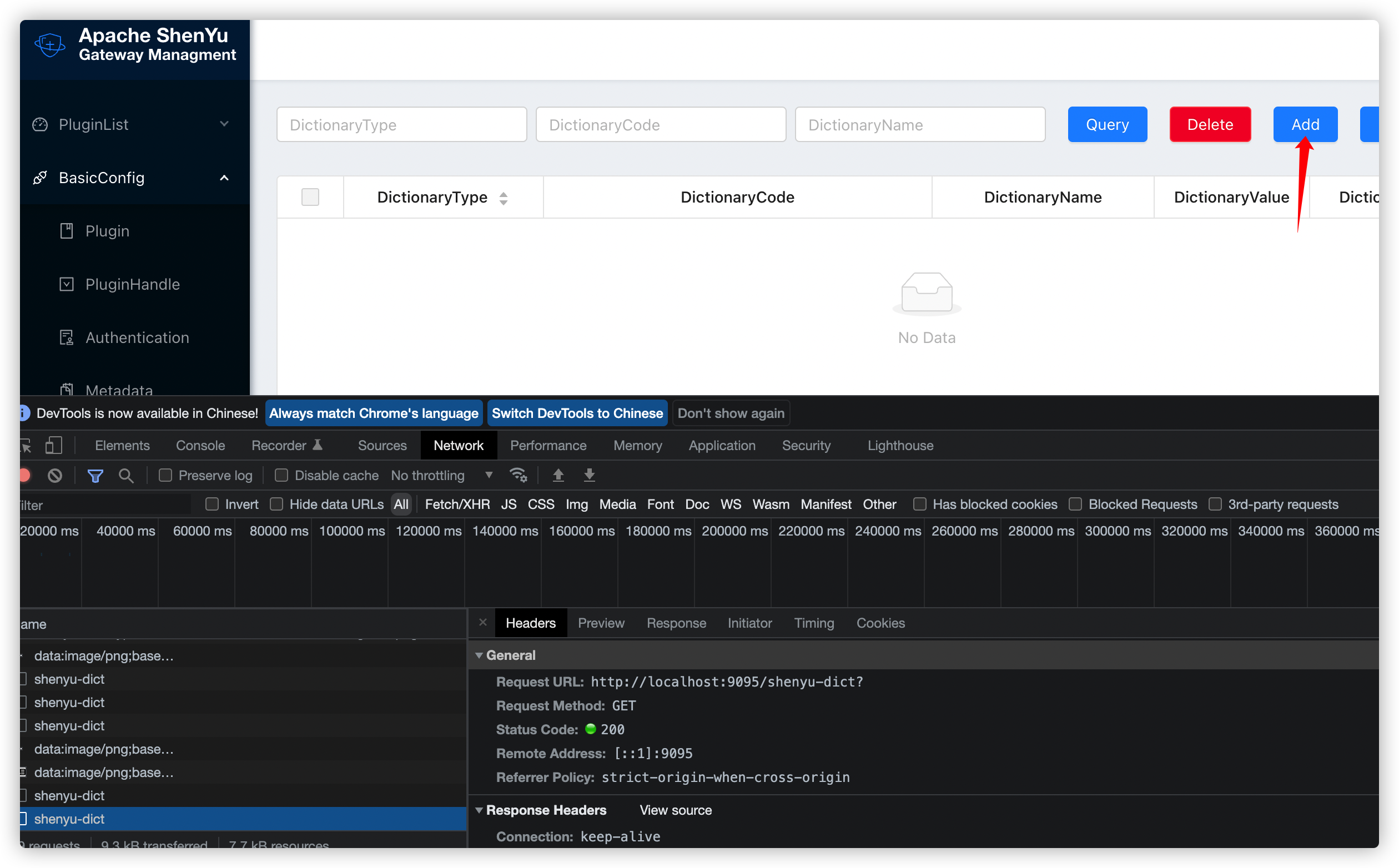Image resolution: width=1399 pixels, height=868 pixels.
Task: Tick the table header select-all checkbox
Action: point(310,197)
